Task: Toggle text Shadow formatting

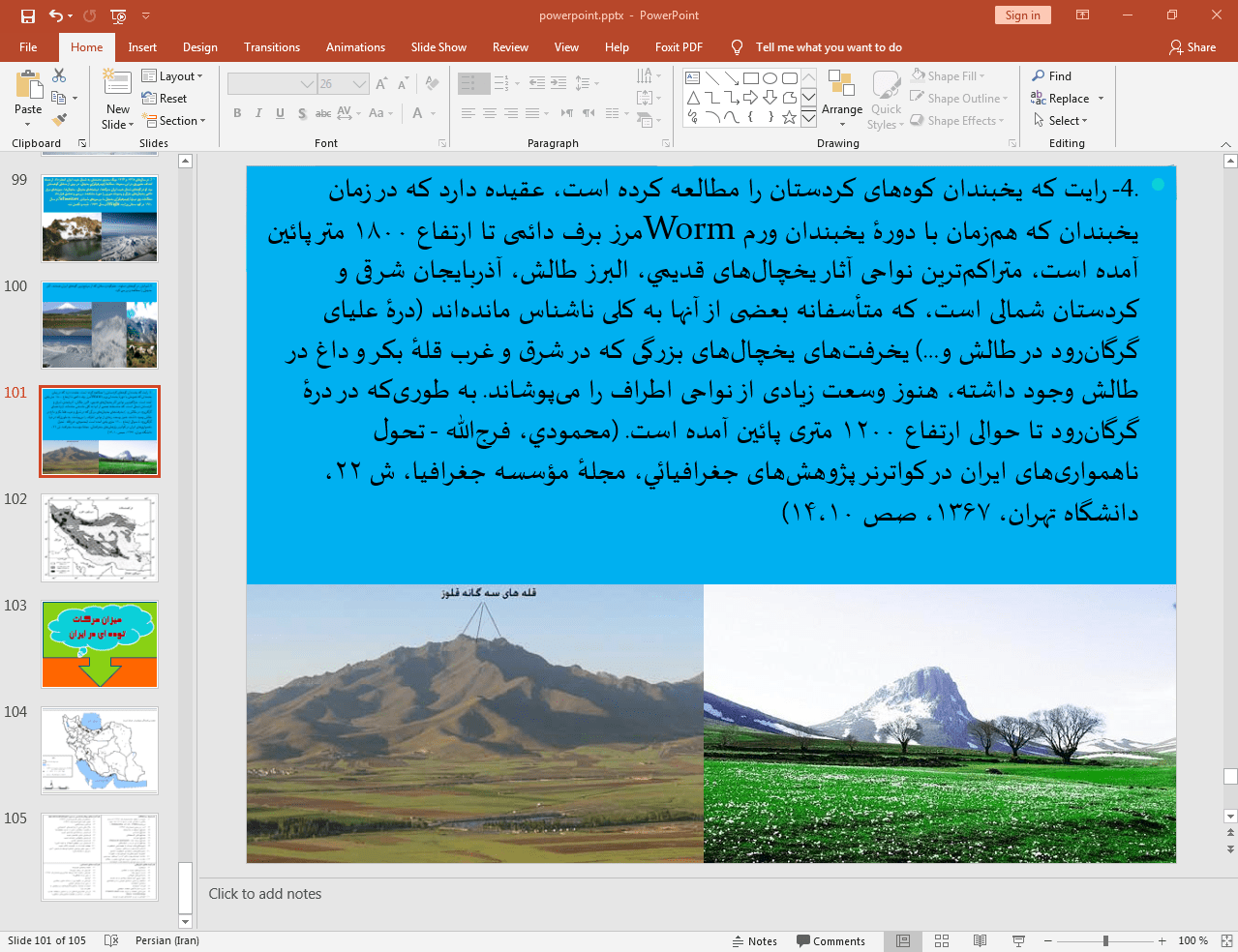Action: coord(302,113)
